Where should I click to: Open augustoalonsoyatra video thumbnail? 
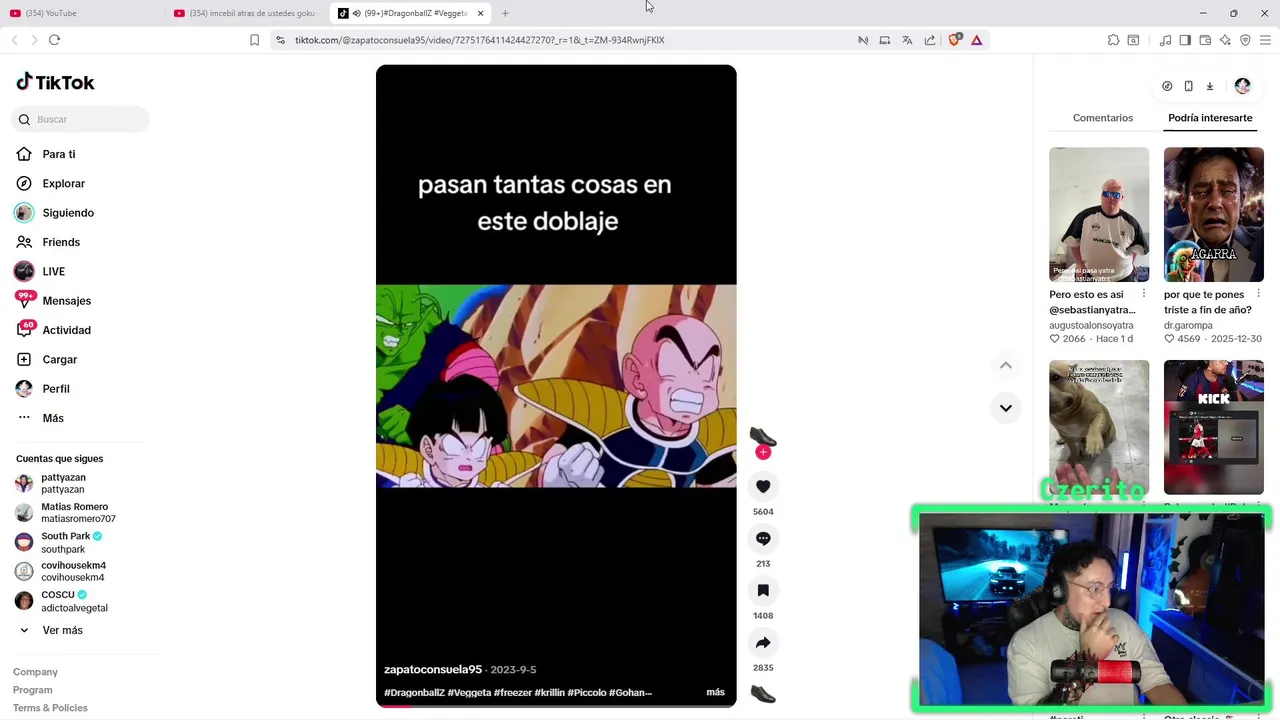point(1099,214)
